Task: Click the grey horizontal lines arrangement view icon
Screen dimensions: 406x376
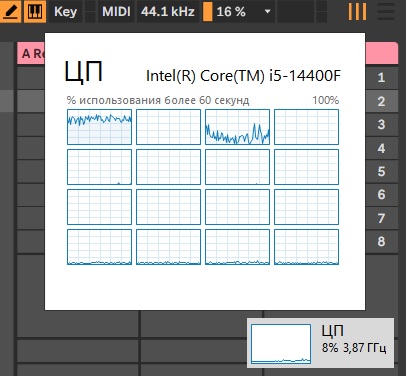Action: pos(386,12)
